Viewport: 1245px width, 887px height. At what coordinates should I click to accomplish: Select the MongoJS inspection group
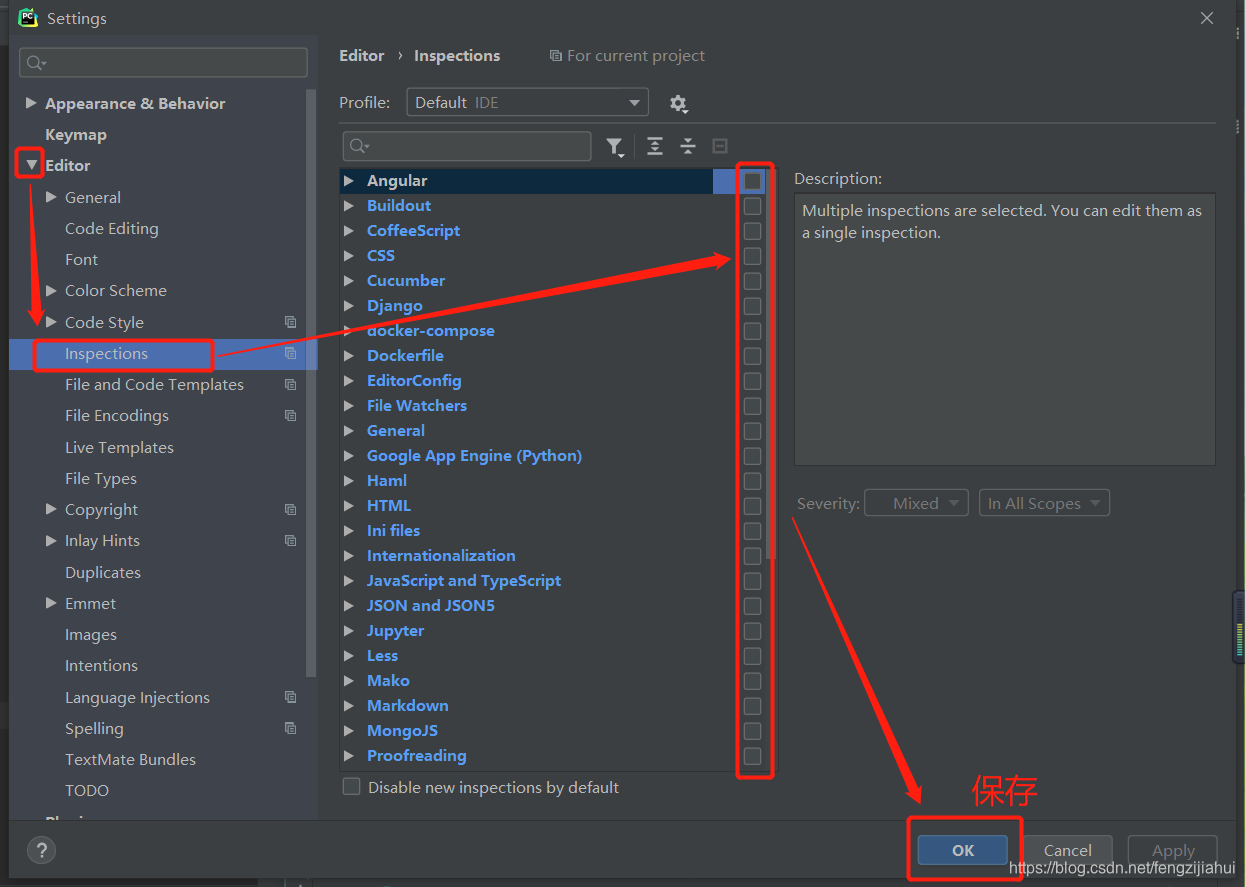tap(402, 731)
